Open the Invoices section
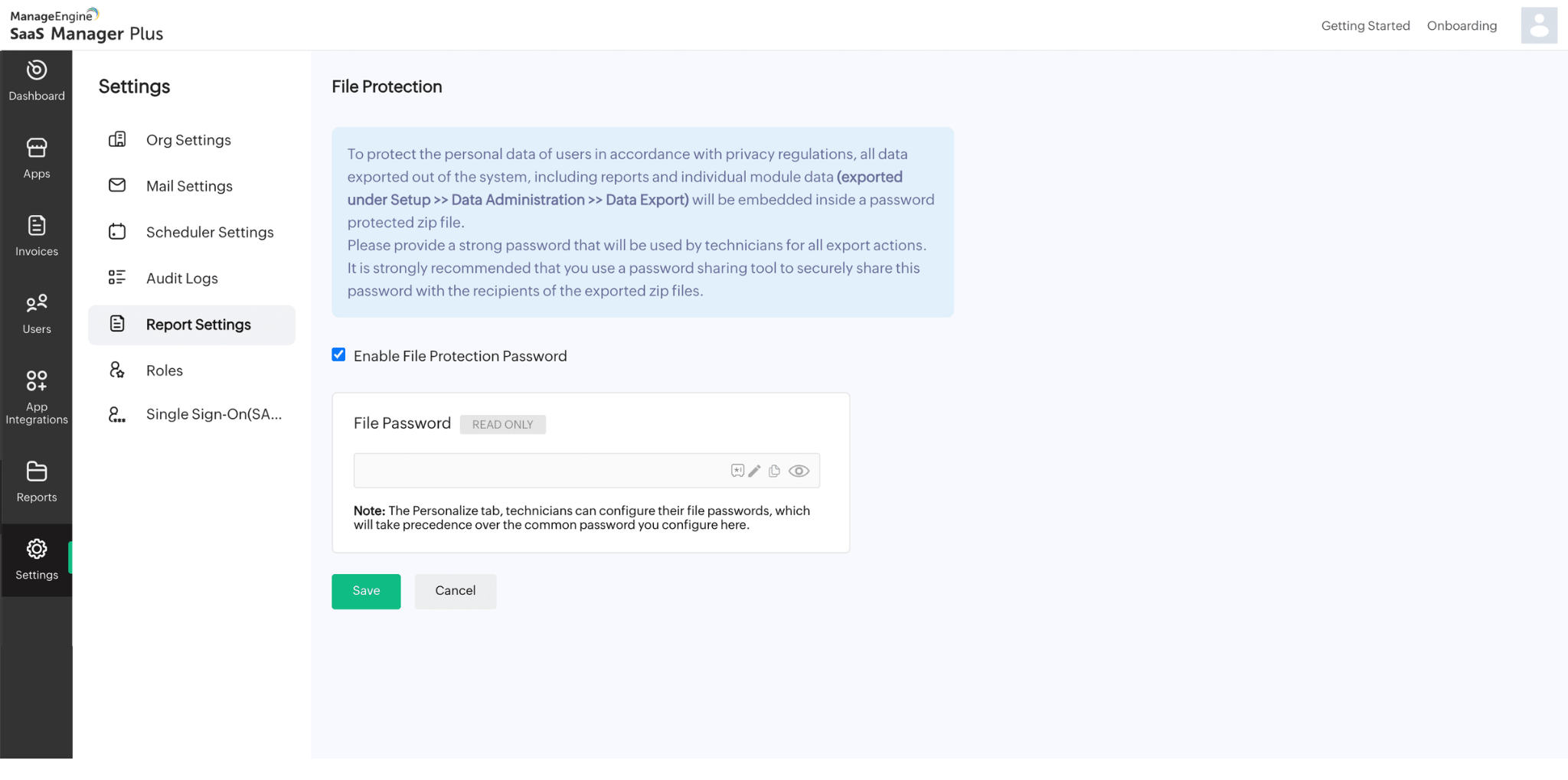Screen dimensions: 1568x780 [x=37, y=236]
